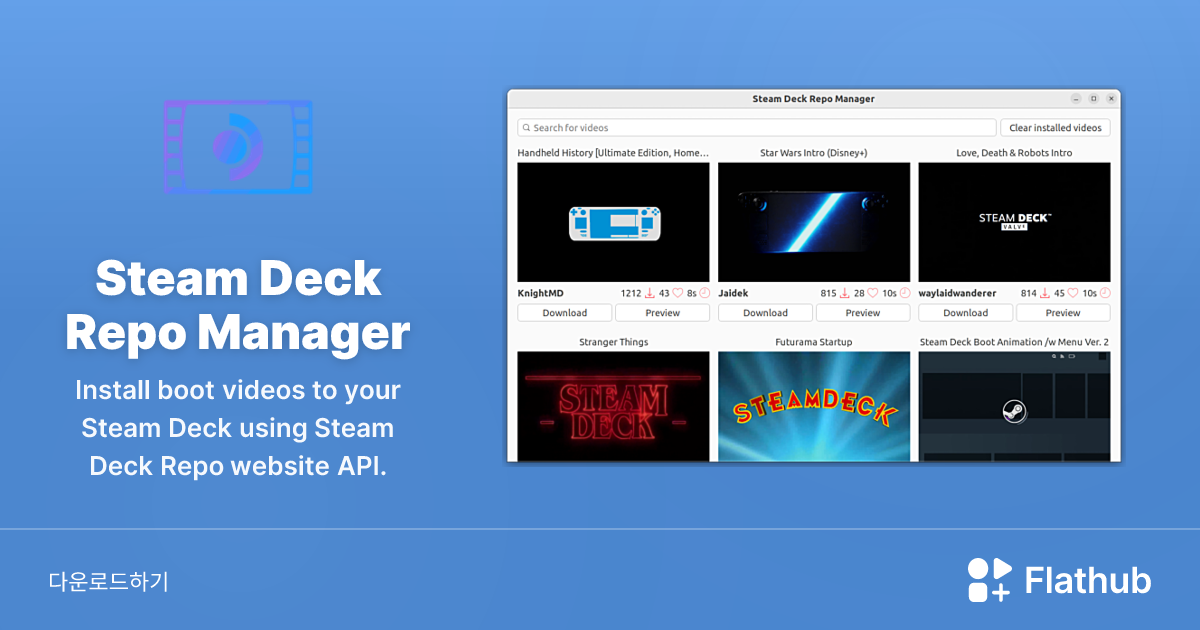Click the download count icon on KnightMD's video

click(x=650, y=293)
